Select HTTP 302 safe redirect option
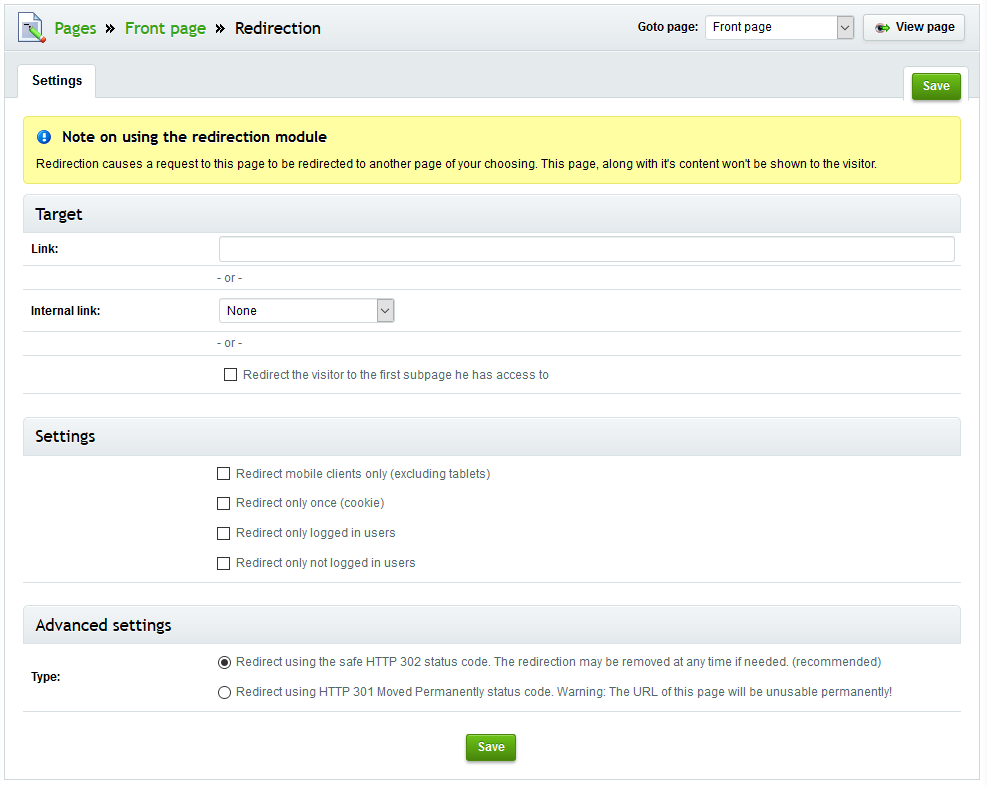 point(224,662)
